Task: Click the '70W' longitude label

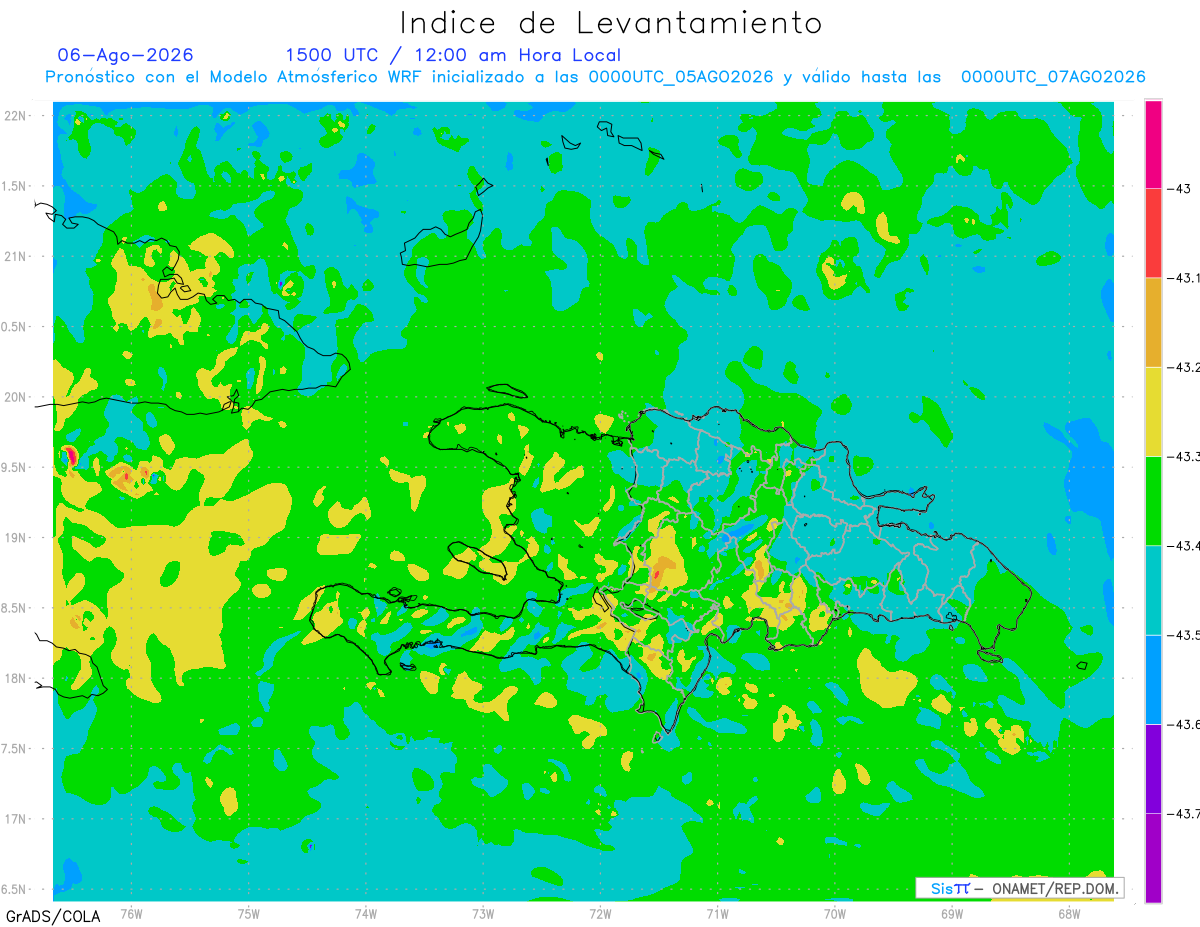Action: [x=835, y=914]
